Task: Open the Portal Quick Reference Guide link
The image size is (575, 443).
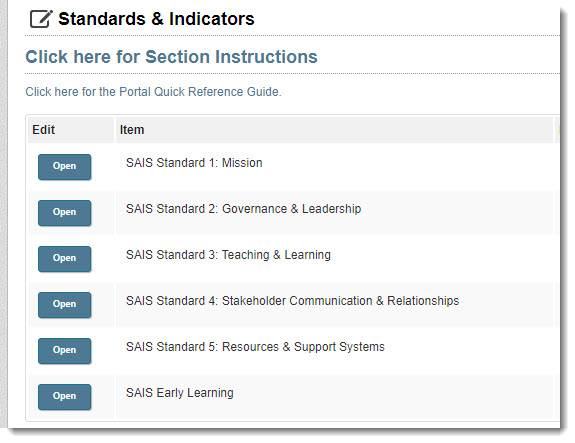Action: (153, 92)
